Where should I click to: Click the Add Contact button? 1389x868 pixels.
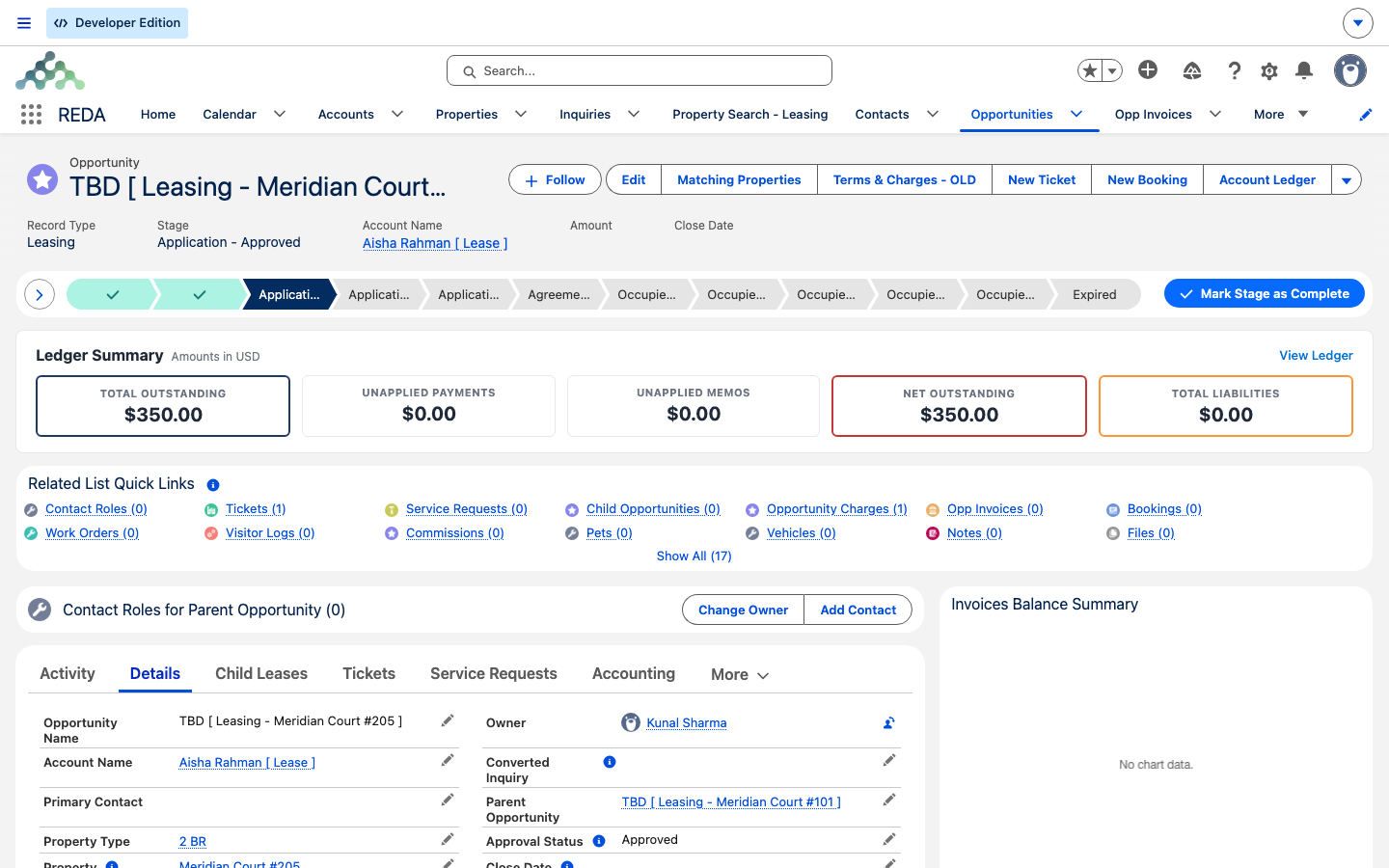pyautogui.click(x=858, y=610)
